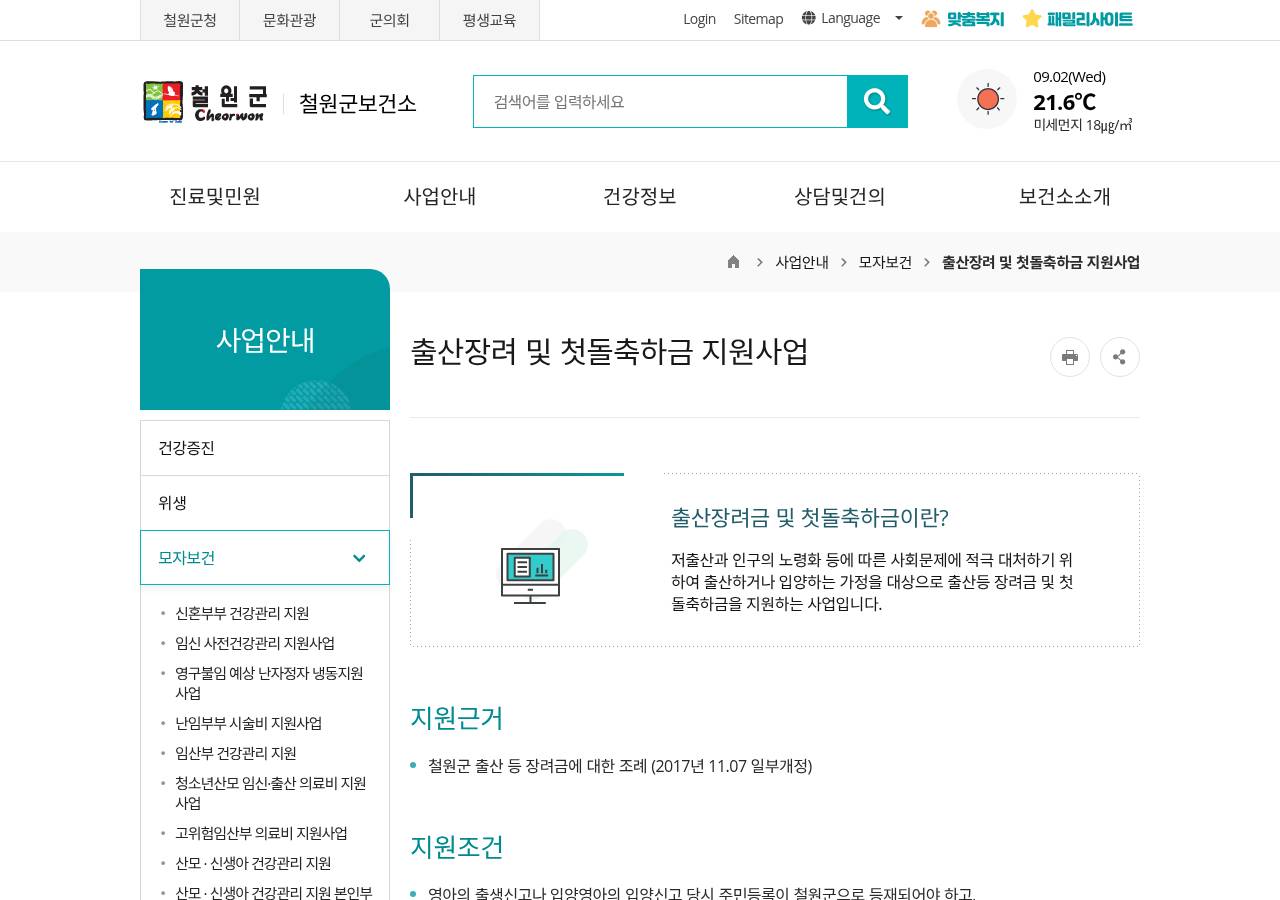This screenshot has width=1280, height=900.
Task: Click 사업안내 in the breadcrumb
Action: tap(802, 262)
